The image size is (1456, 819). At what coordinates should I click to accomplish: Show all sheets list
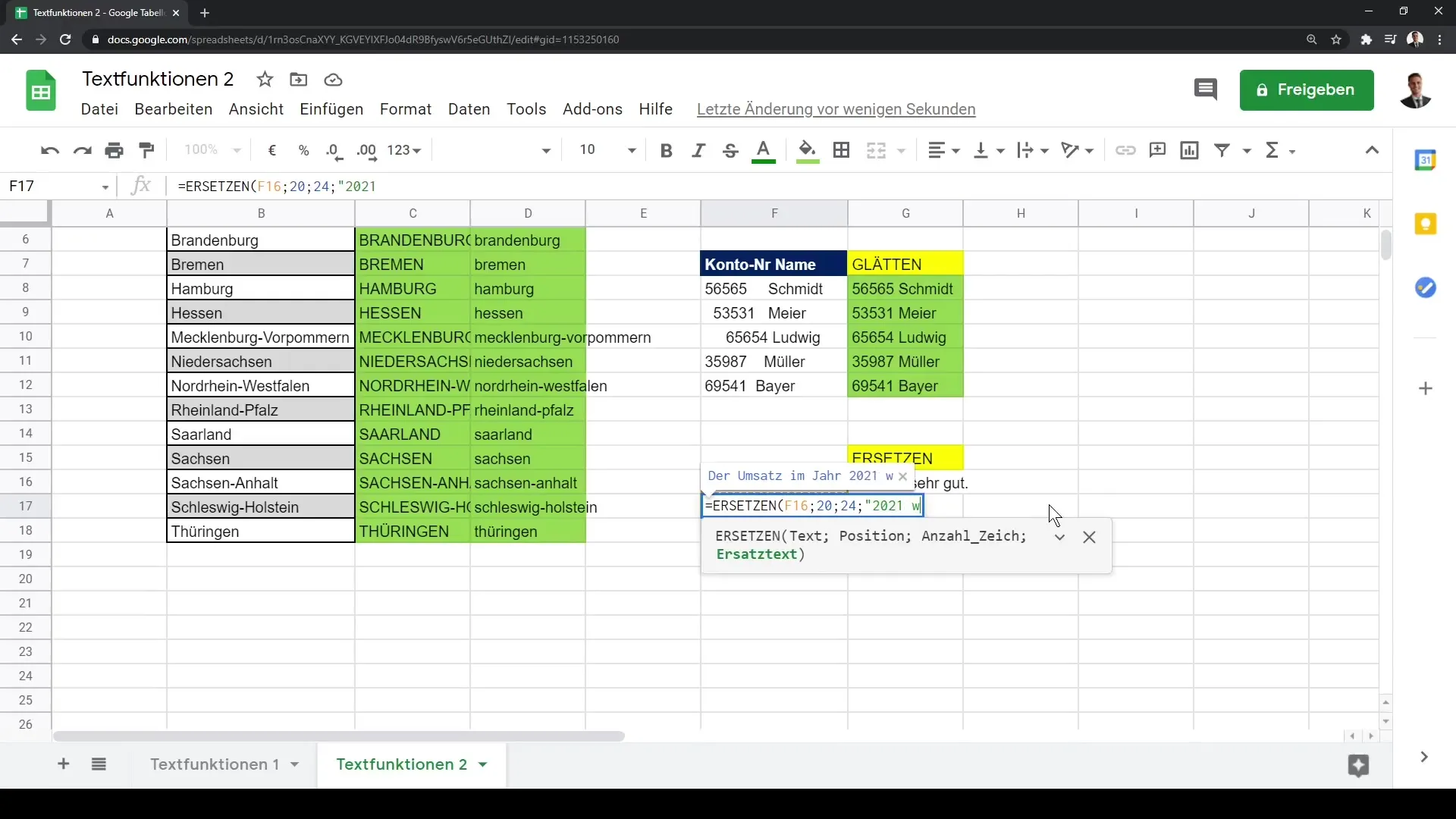[x=99, y=764]
